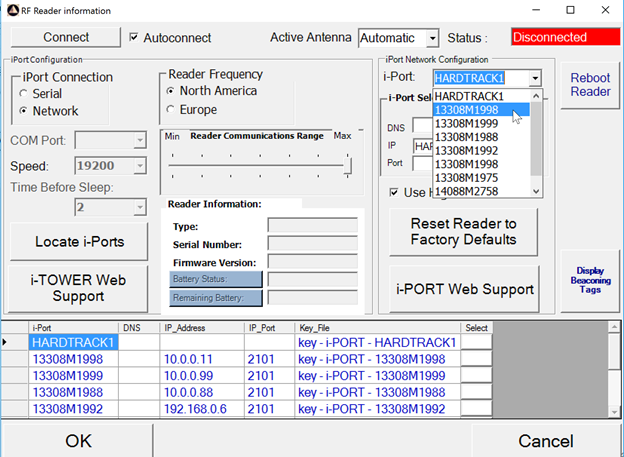Click the Key_File column header
624x457 pixels.
click(377, 328)
